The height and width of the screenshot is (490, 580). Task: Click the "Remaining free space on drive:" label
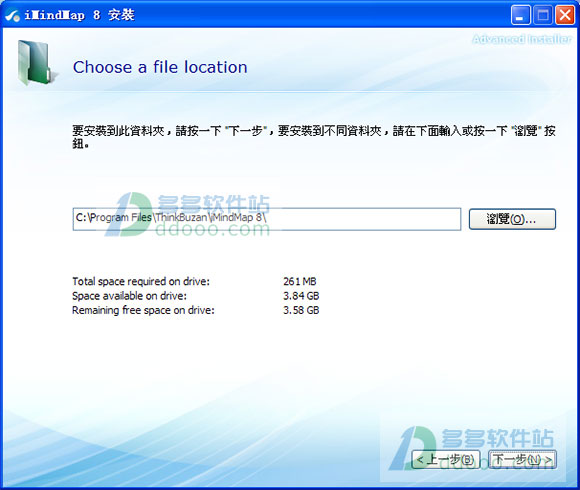click(x=143, y=310)
